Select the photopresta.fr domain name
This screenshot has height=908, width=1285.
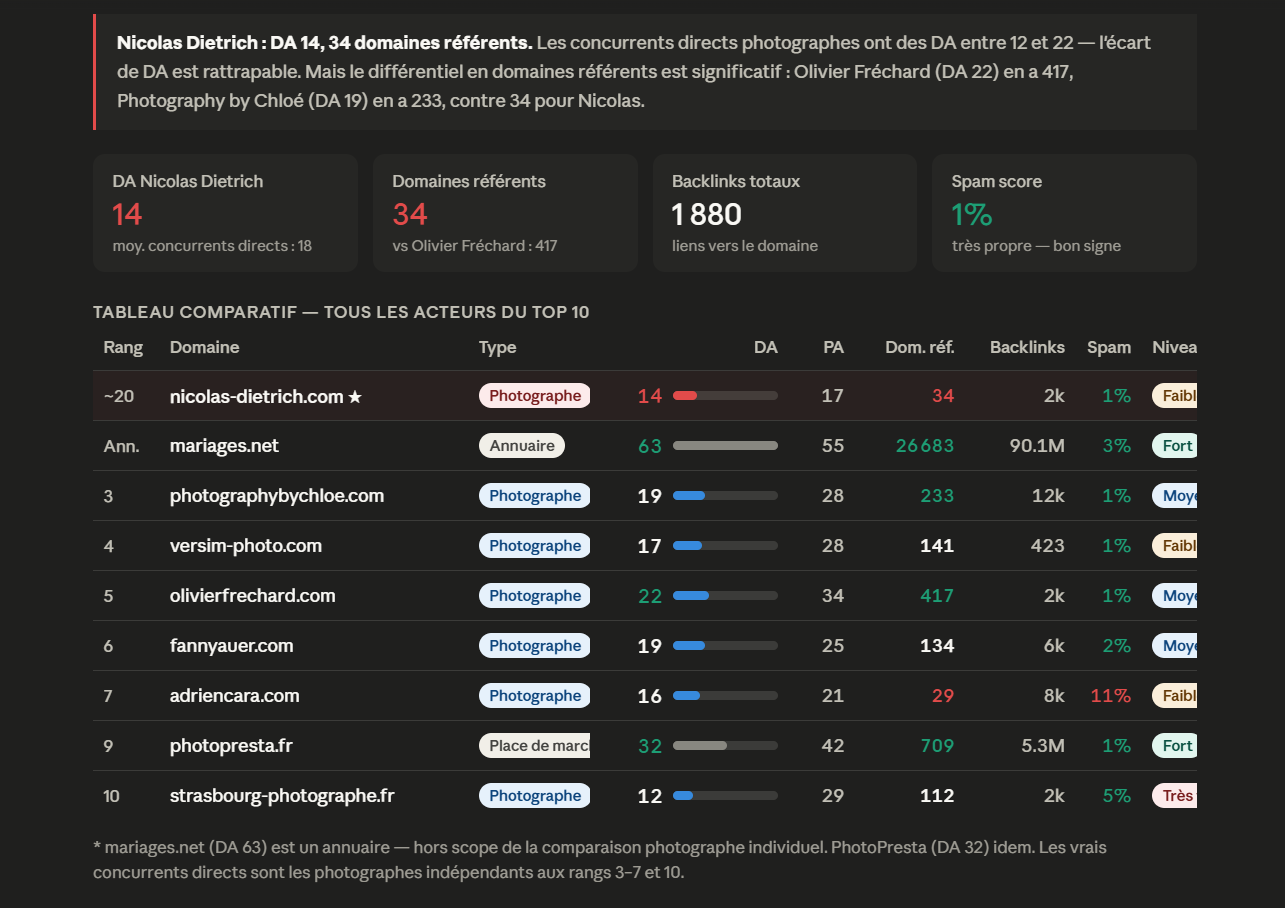tap(231, 746)
